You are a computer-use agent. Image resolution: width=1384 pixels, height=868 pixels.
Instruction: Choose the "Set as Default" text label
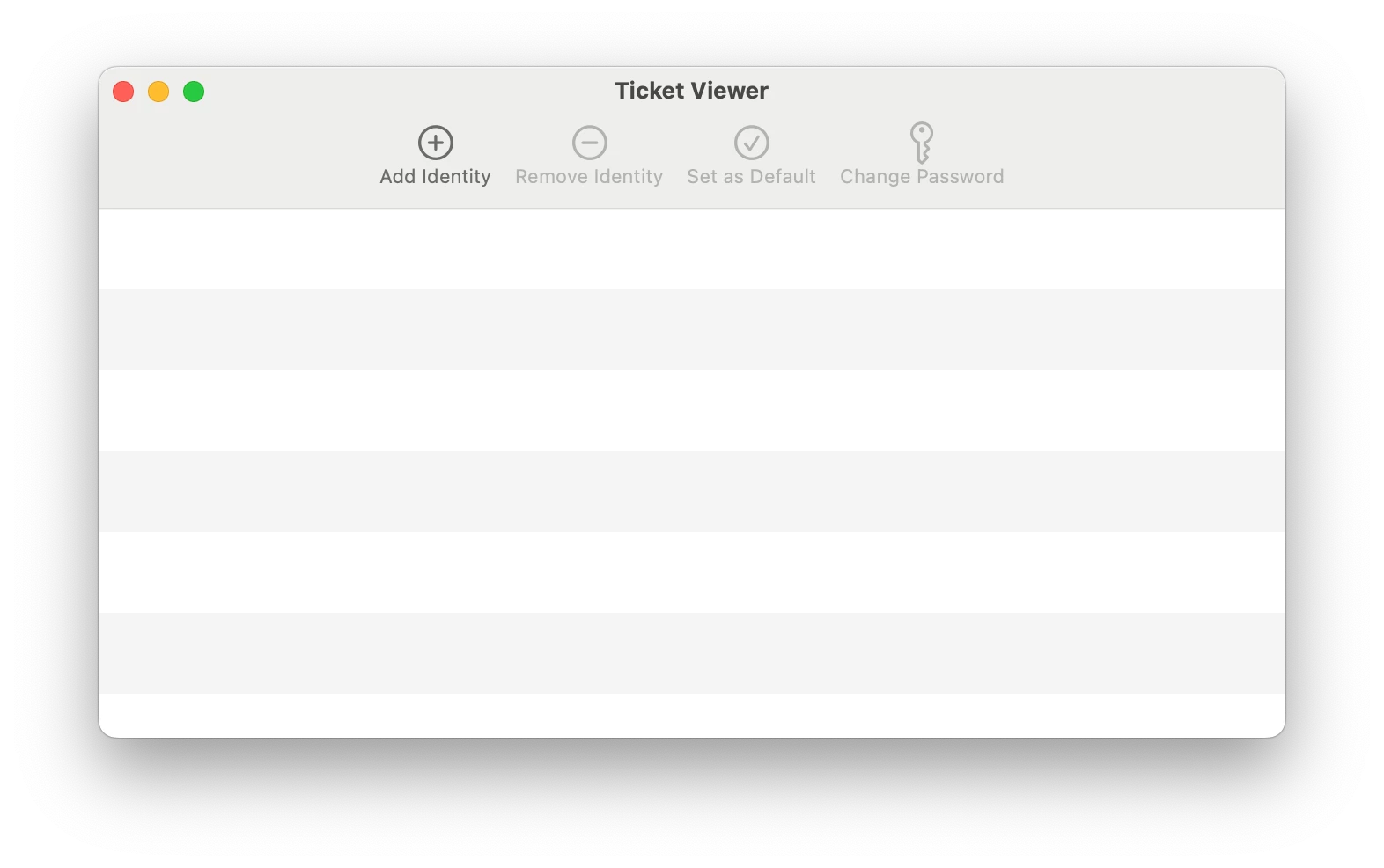751,177
